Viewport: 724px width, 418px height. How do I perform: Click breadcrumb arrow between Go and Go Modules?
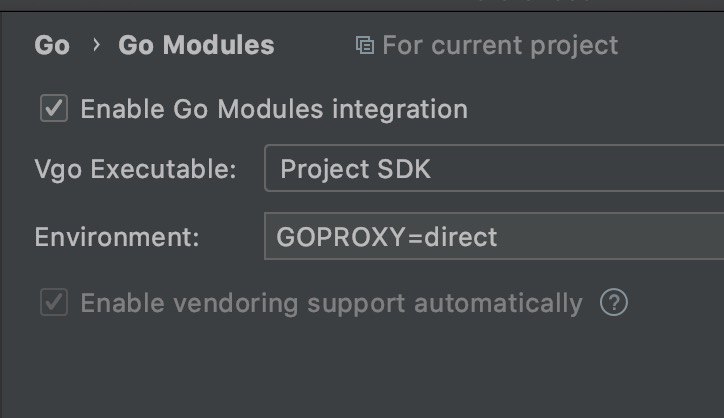pyautogui.click(x=96, y=45)
